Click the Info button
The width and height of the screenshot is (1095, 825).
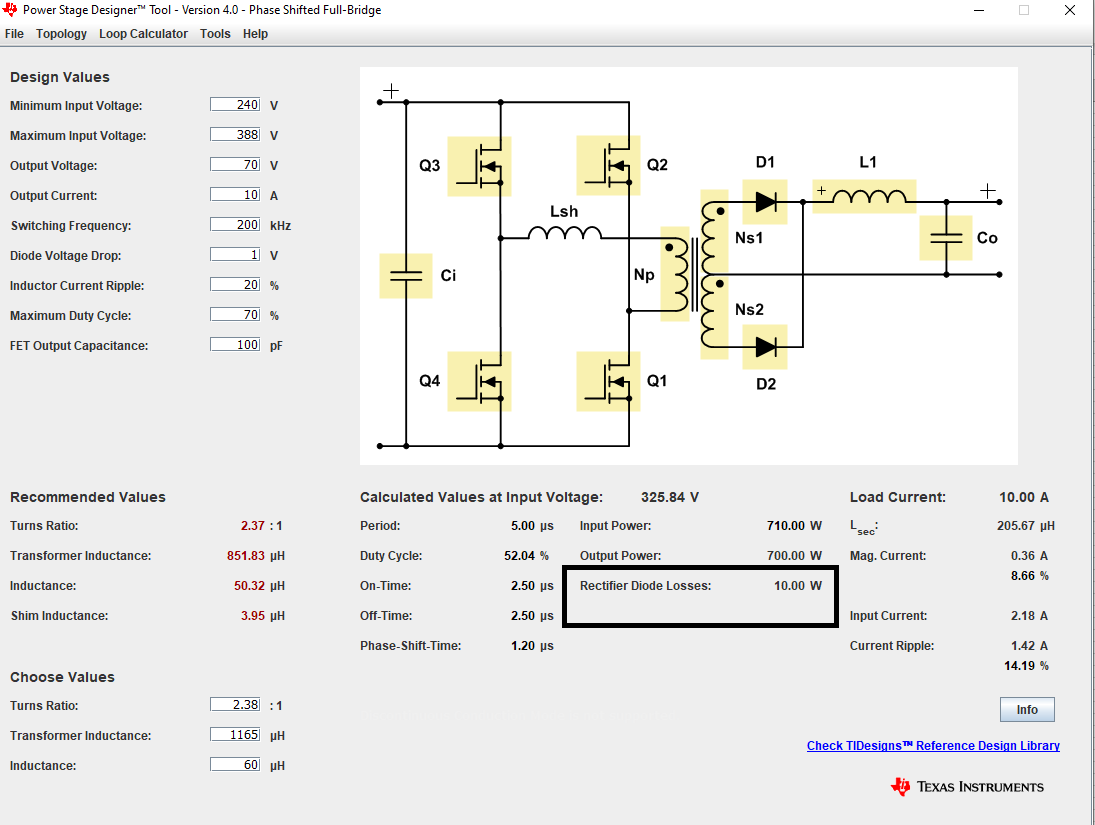[1027, 710]
